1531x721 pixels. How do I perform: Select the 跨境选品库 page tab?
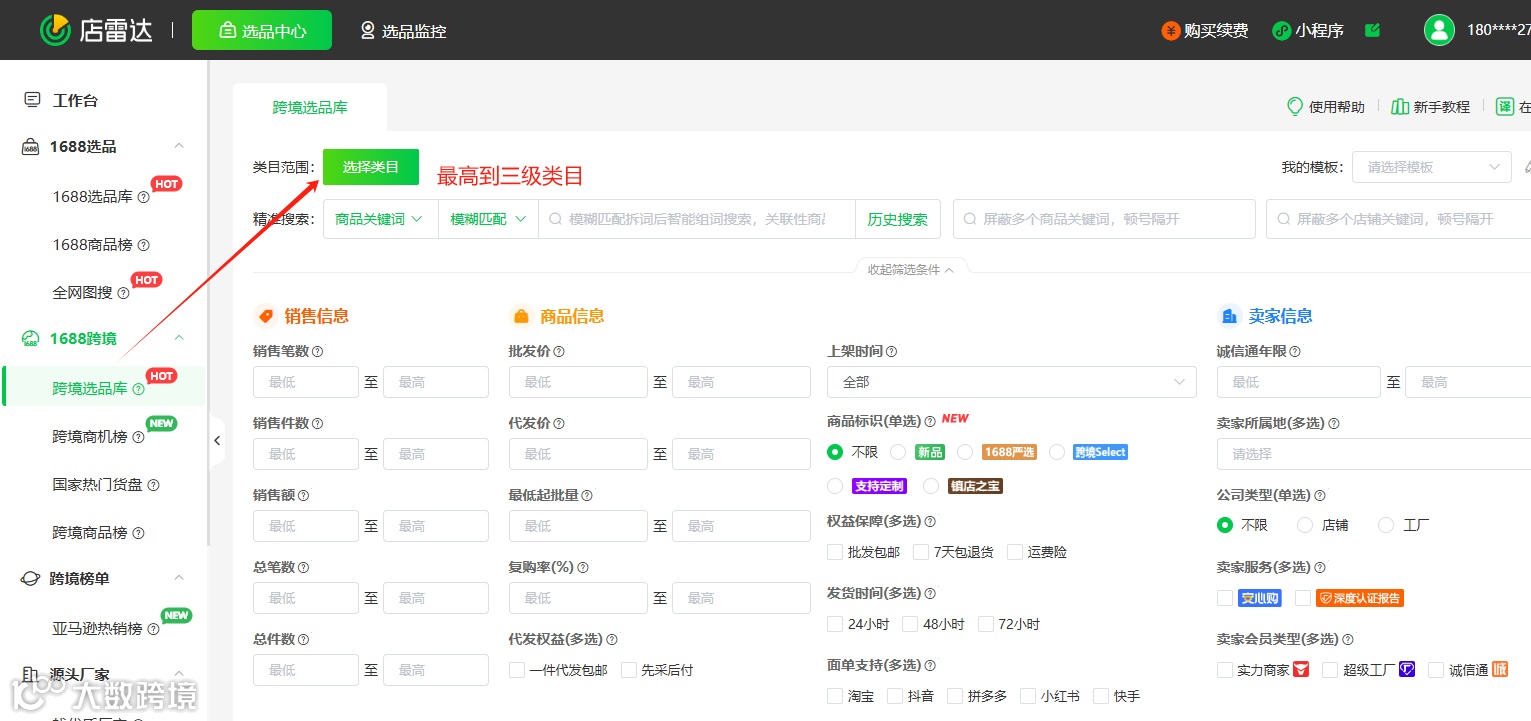point(310,107)
